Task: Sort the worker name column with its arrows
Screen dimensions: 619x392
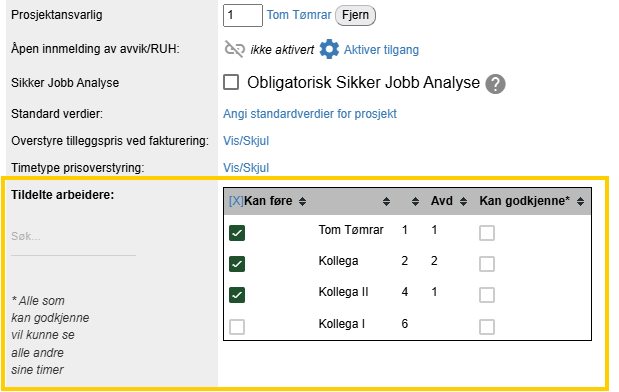Action: (x=386, y=202)
